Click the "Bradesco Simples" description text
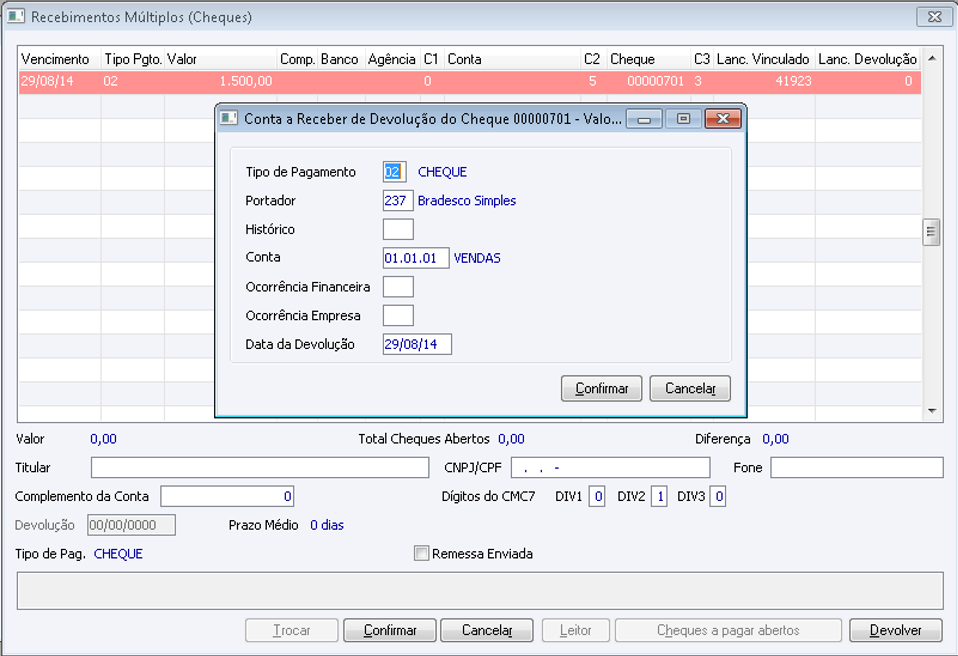Screen dimensions: 958x656 tap(467, 200)
